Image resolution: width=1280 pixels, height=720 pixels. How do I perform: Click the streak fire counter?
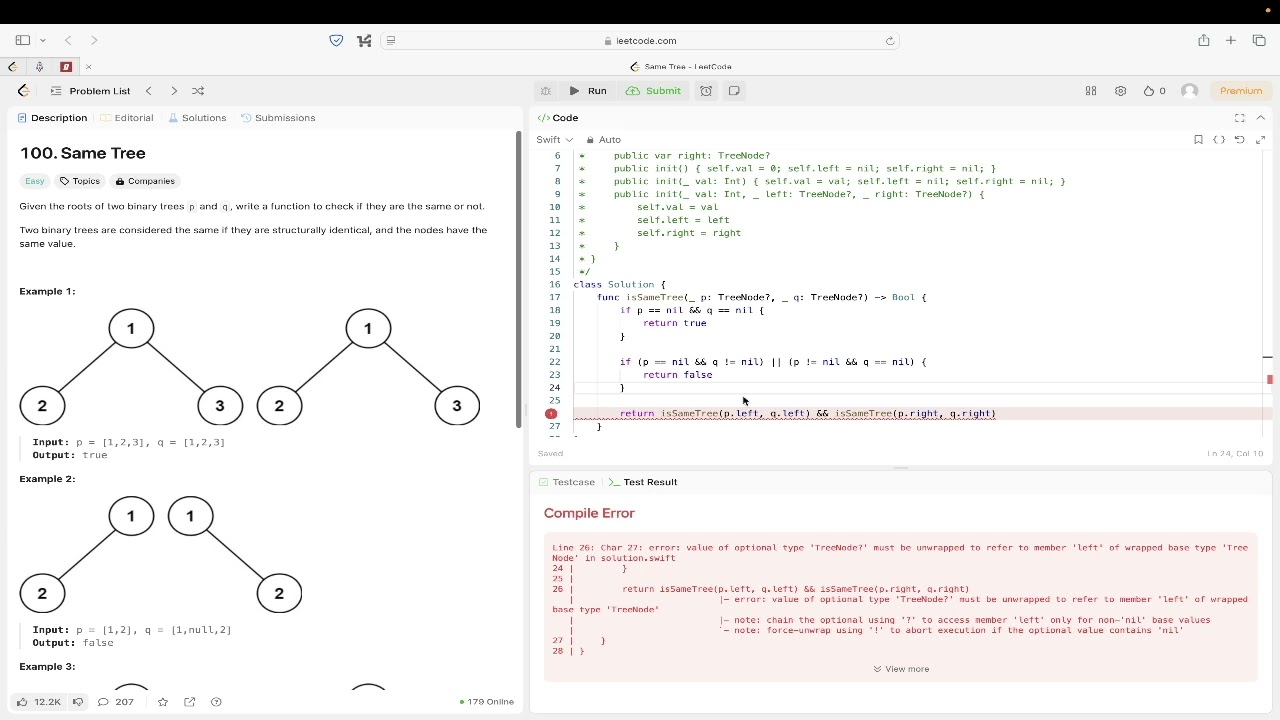coord(1155,91)
